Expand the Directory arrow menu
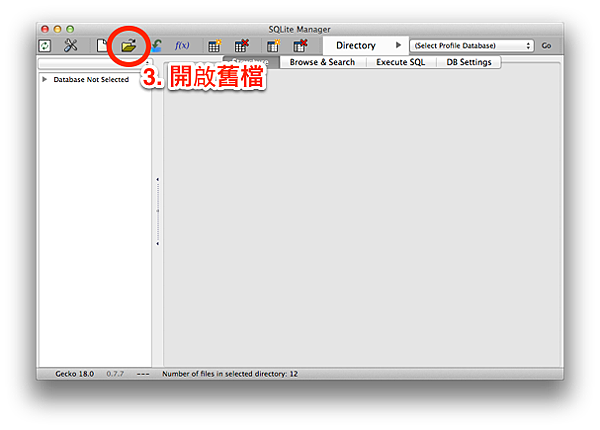This screenshot has height=430, width=600. (398, 45)
